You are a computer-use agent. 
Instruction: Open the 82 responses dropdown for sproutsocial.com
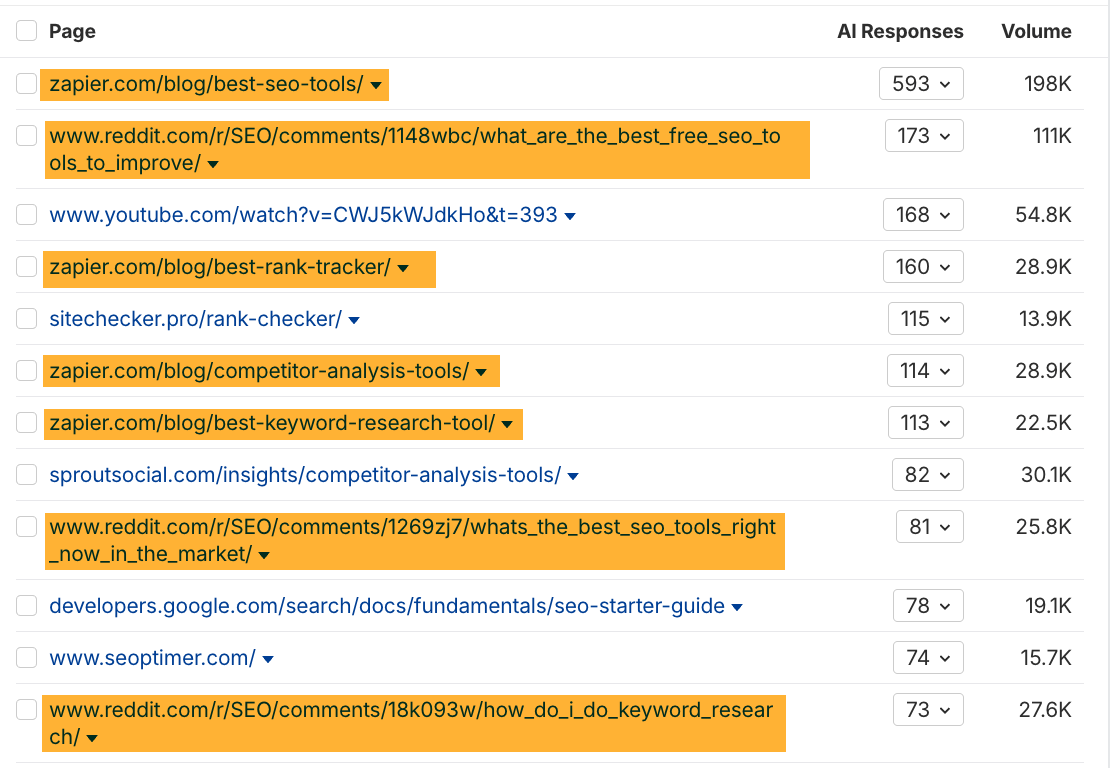[927, 474]
